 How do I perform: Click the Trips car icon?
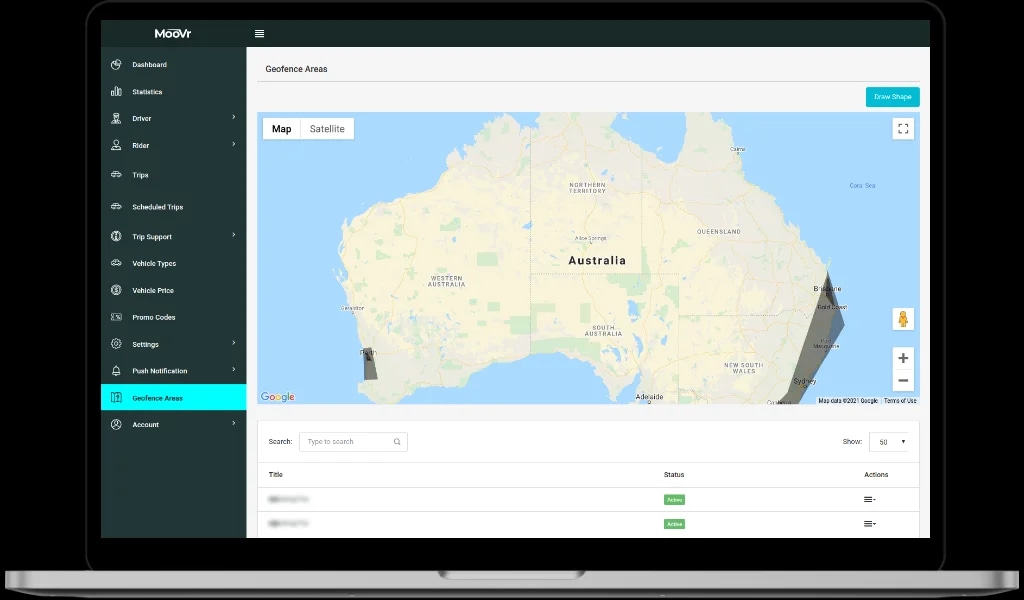tap(116, 174)
